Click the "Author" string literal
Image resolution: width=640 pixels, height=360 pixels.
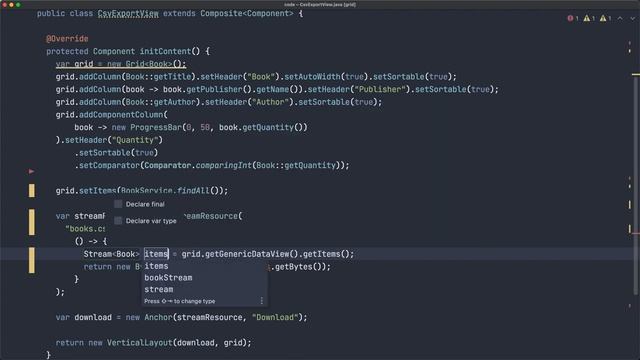(271, 102)
